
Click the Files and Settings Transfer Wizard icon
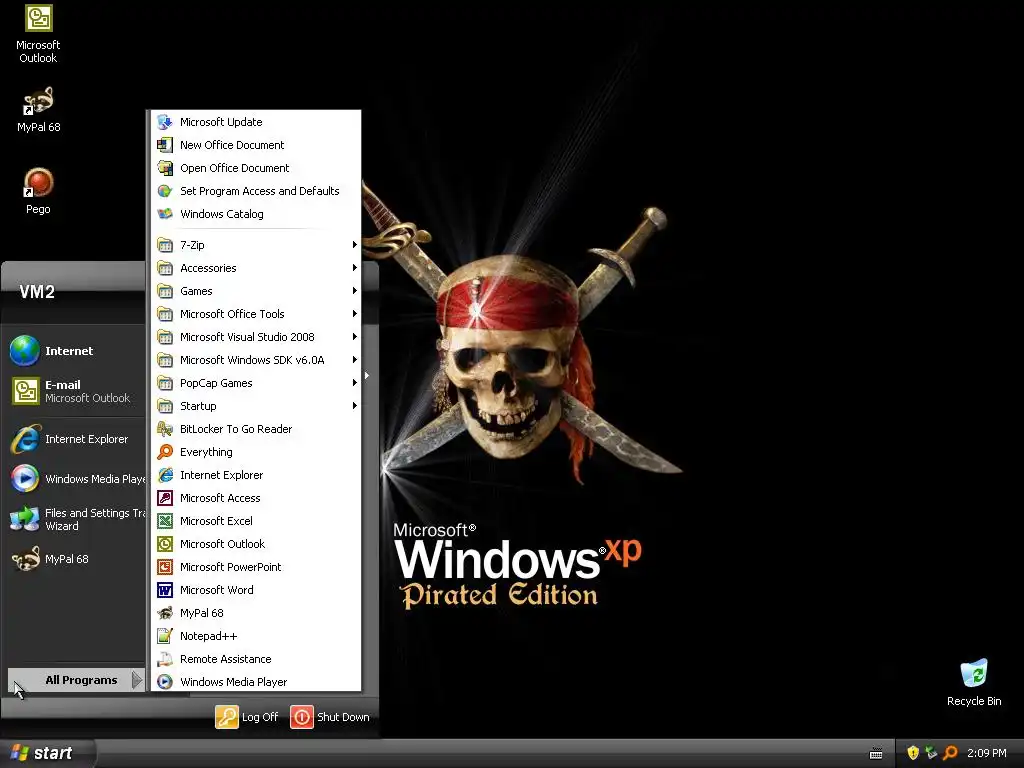25,519
